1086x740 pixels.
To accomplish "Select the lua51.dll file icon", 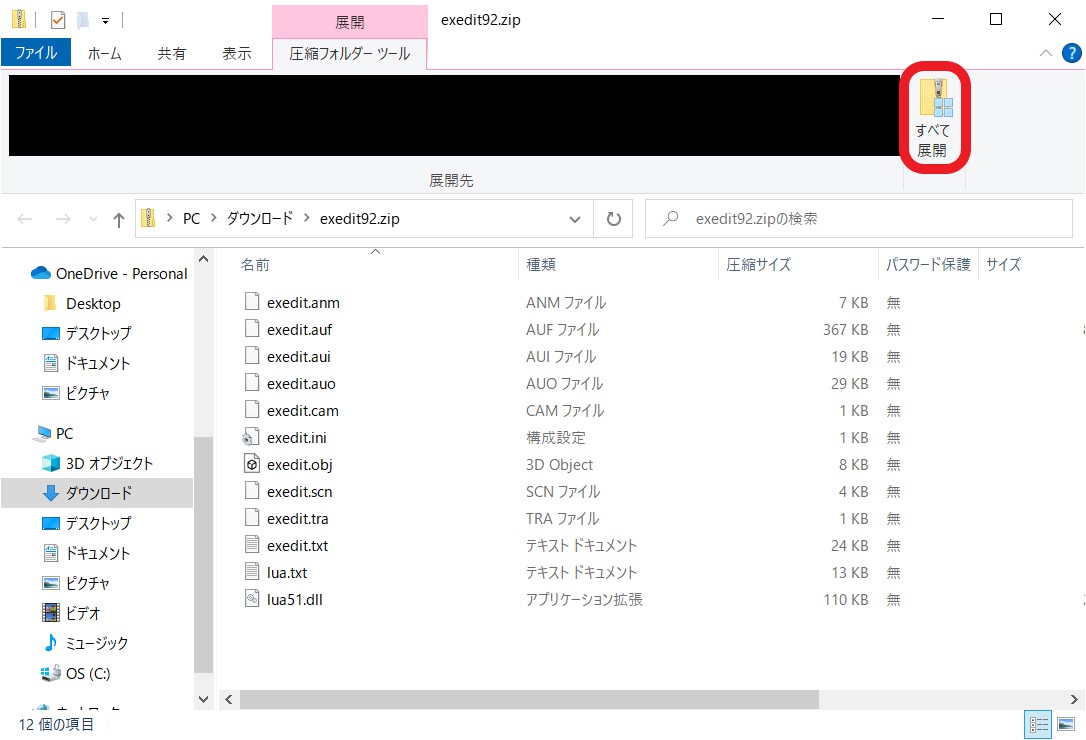I will [252, 599].
